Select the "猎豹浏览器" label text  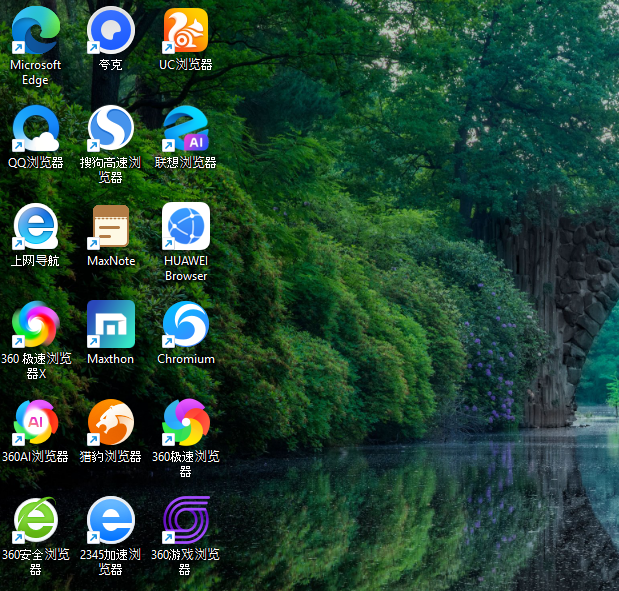111,456
